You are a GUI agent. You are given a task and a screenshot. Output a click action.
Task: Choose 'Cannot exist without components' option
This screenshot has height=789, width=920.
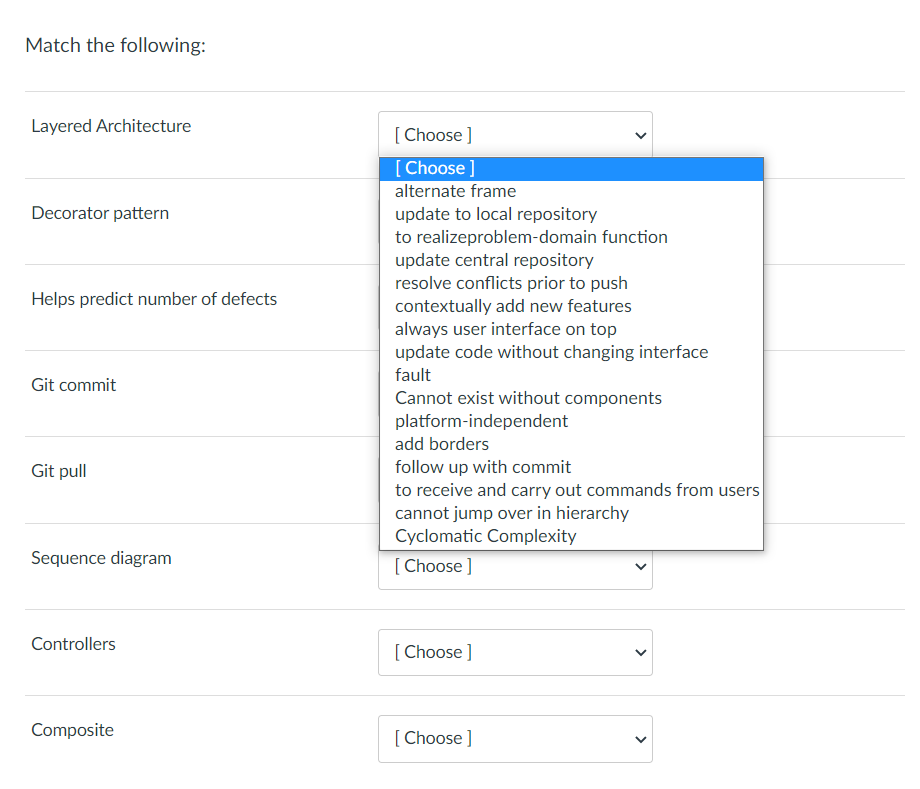[x=571, y=398]
